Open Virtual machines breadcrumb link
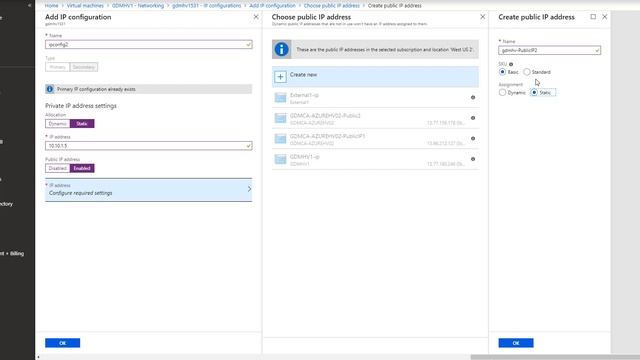Screen dimensions: 640x360 85,6
